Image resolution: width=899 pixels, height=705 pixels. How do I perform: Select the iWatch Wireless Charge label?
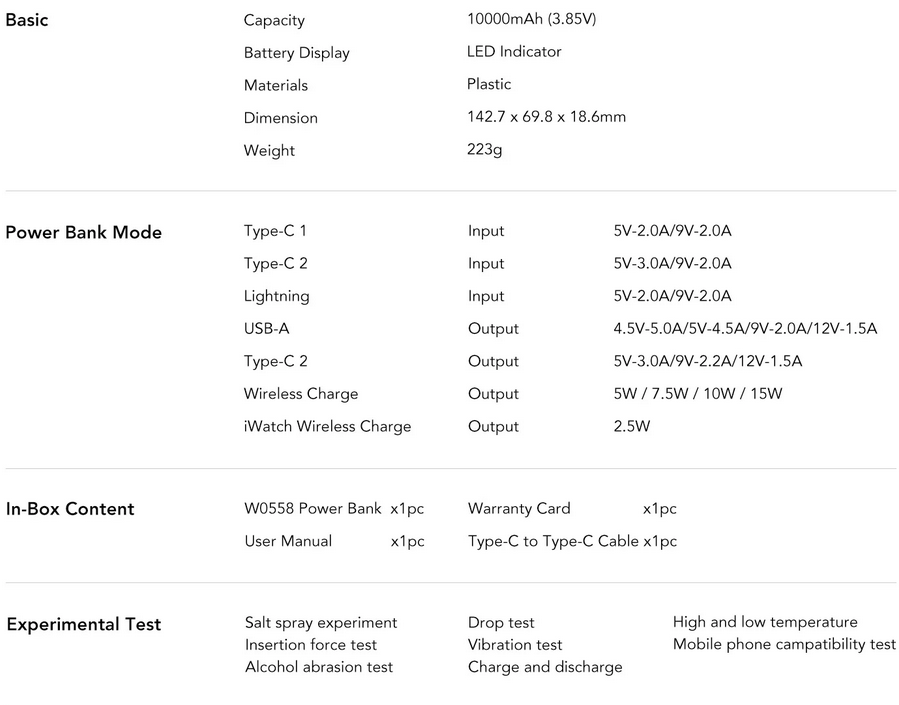pyautogui.click(x=327, y=426)
